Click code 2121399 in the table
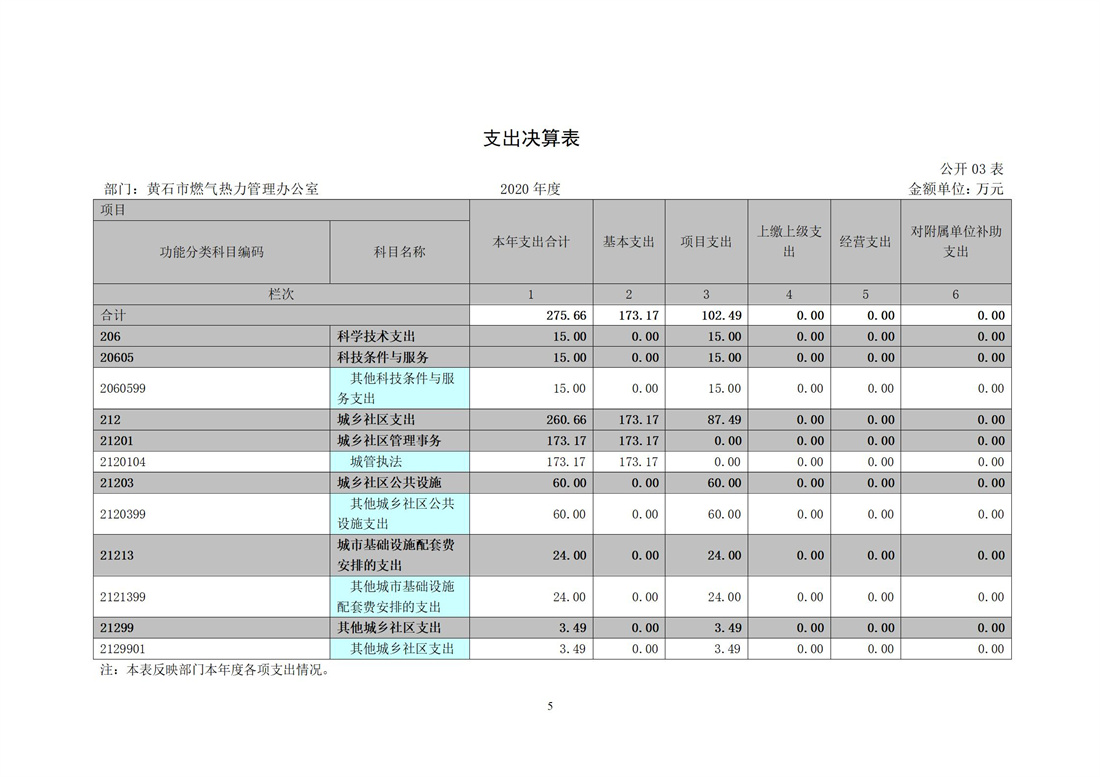This screenshot has height=777, width=1100. pyautogui.click(x=123, y=597)
